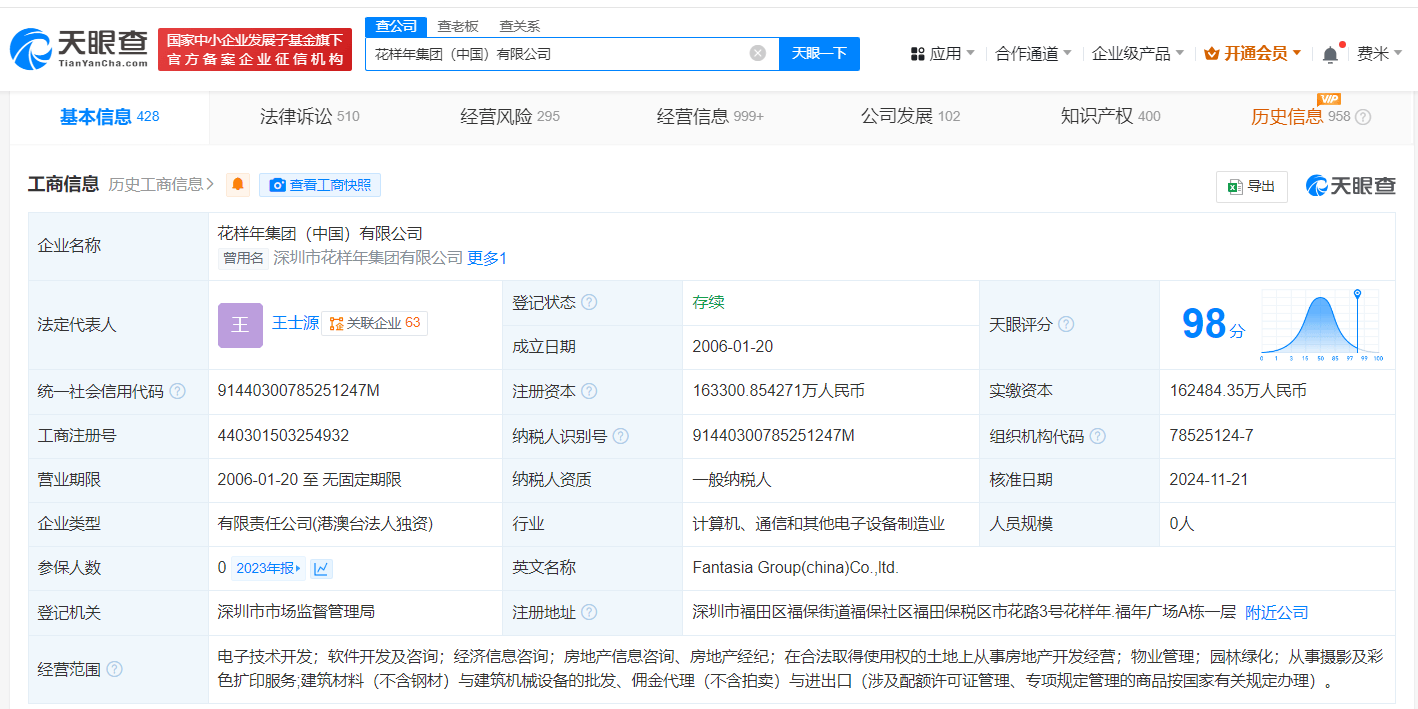Open the 开通会员 dropdown

coord(1253,54)
